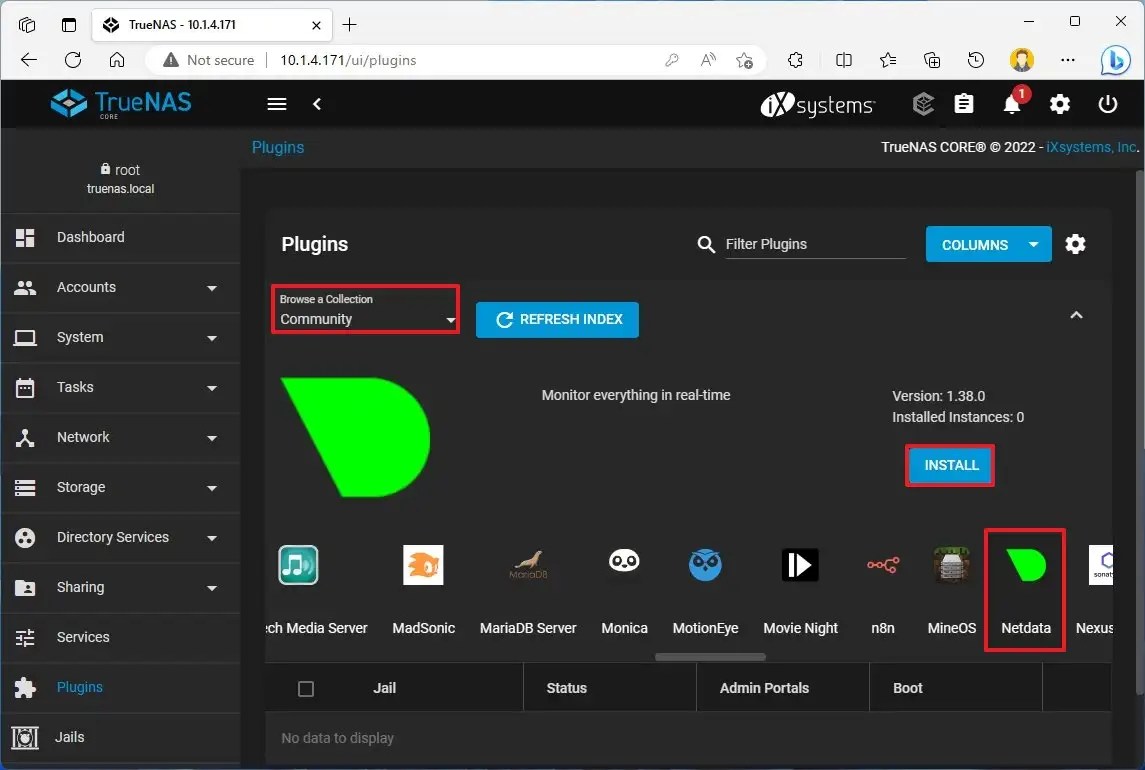Open the COLUMNS dropdown
This screenshot has height=770, width=1145.
(988, 244)
